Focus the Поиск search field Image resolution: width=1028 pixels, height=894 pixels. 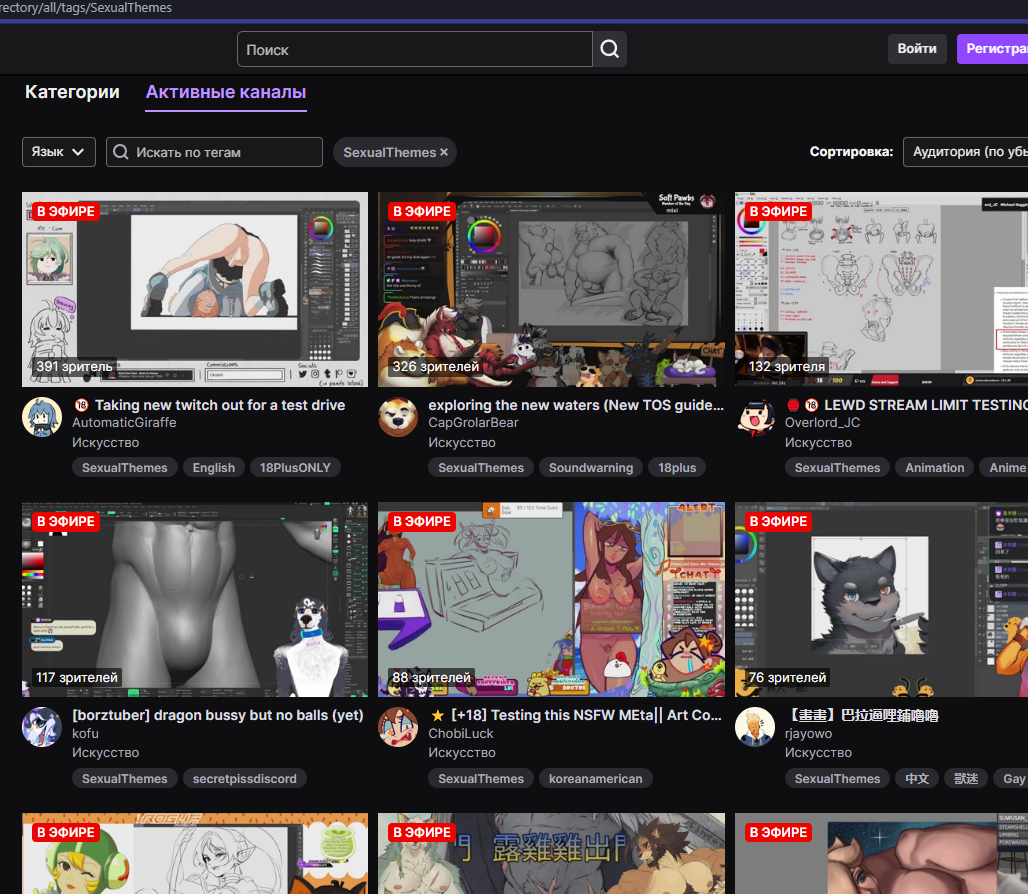[415, 49]
